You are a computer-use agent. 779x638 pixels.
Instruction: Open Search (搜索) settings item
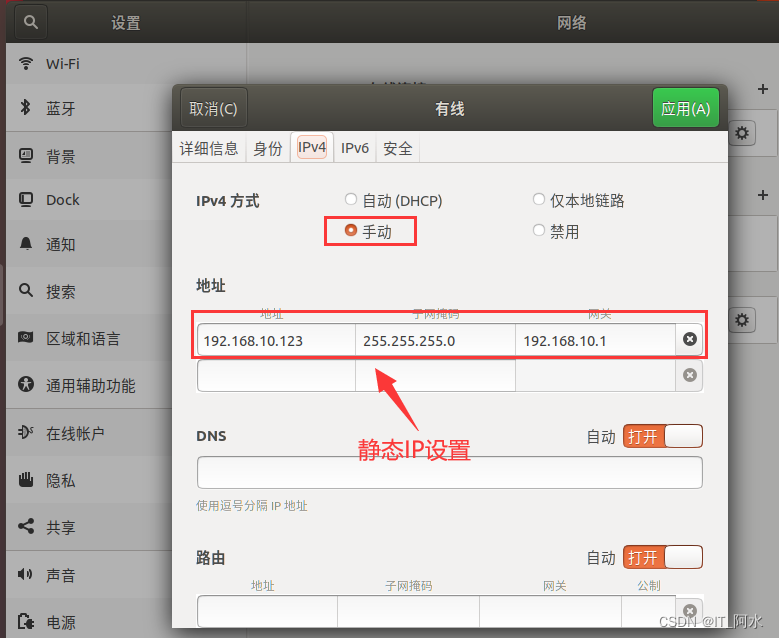point(89,291)
